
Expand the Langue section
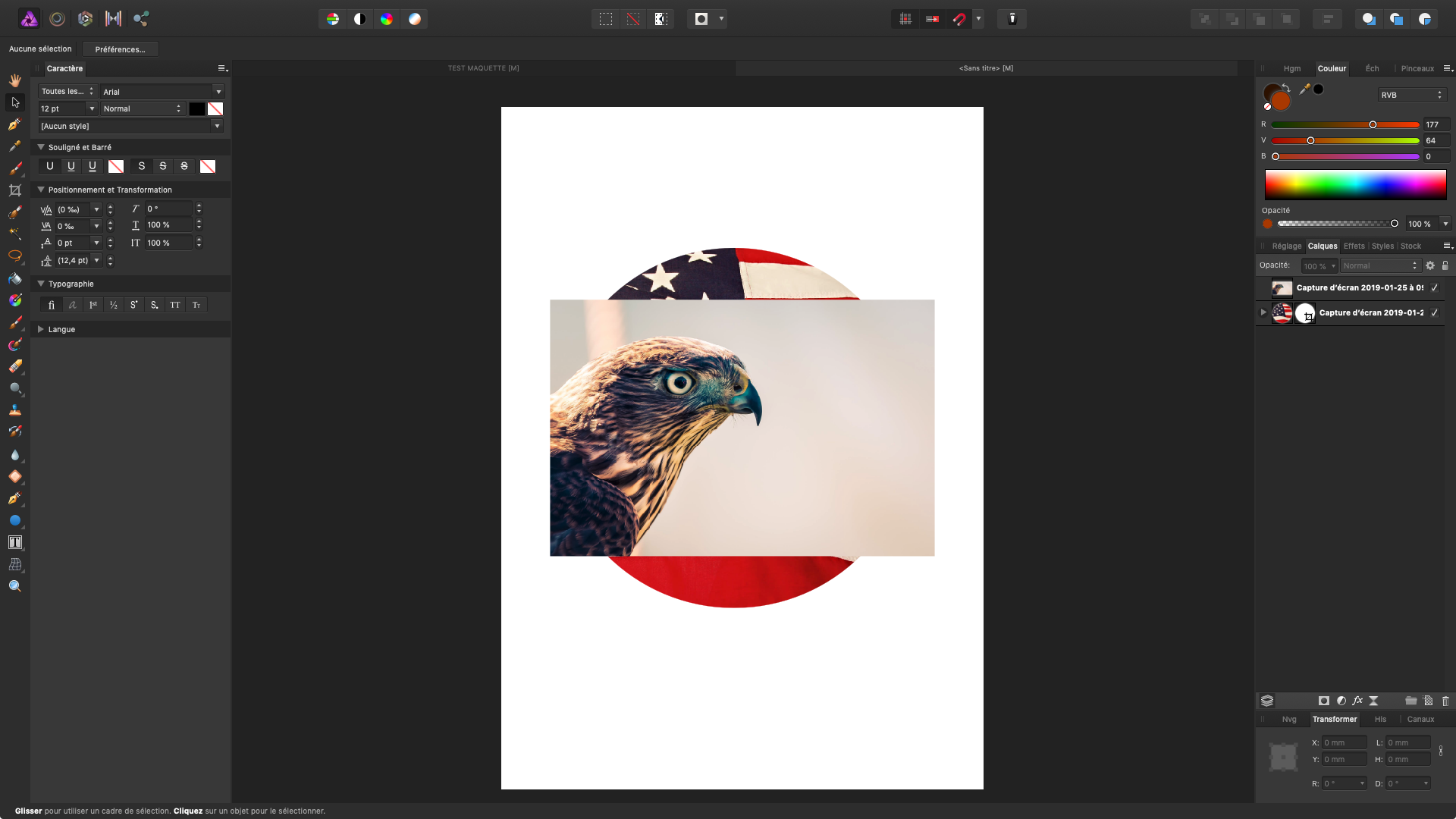41,329
